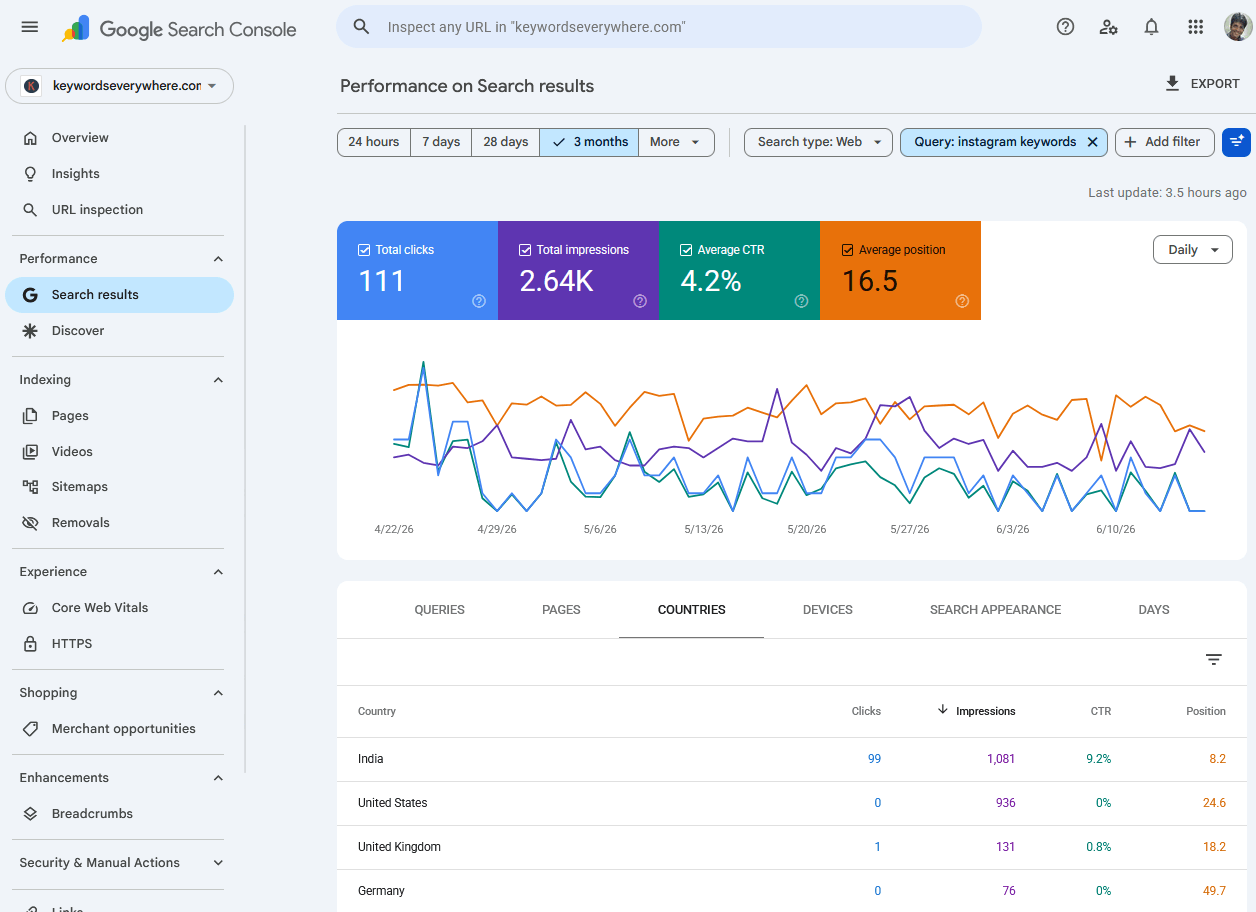Viewport: 1256px width, 912px height.
Task: Go to Search results in sidebar
Action: (x=119, y=295)
